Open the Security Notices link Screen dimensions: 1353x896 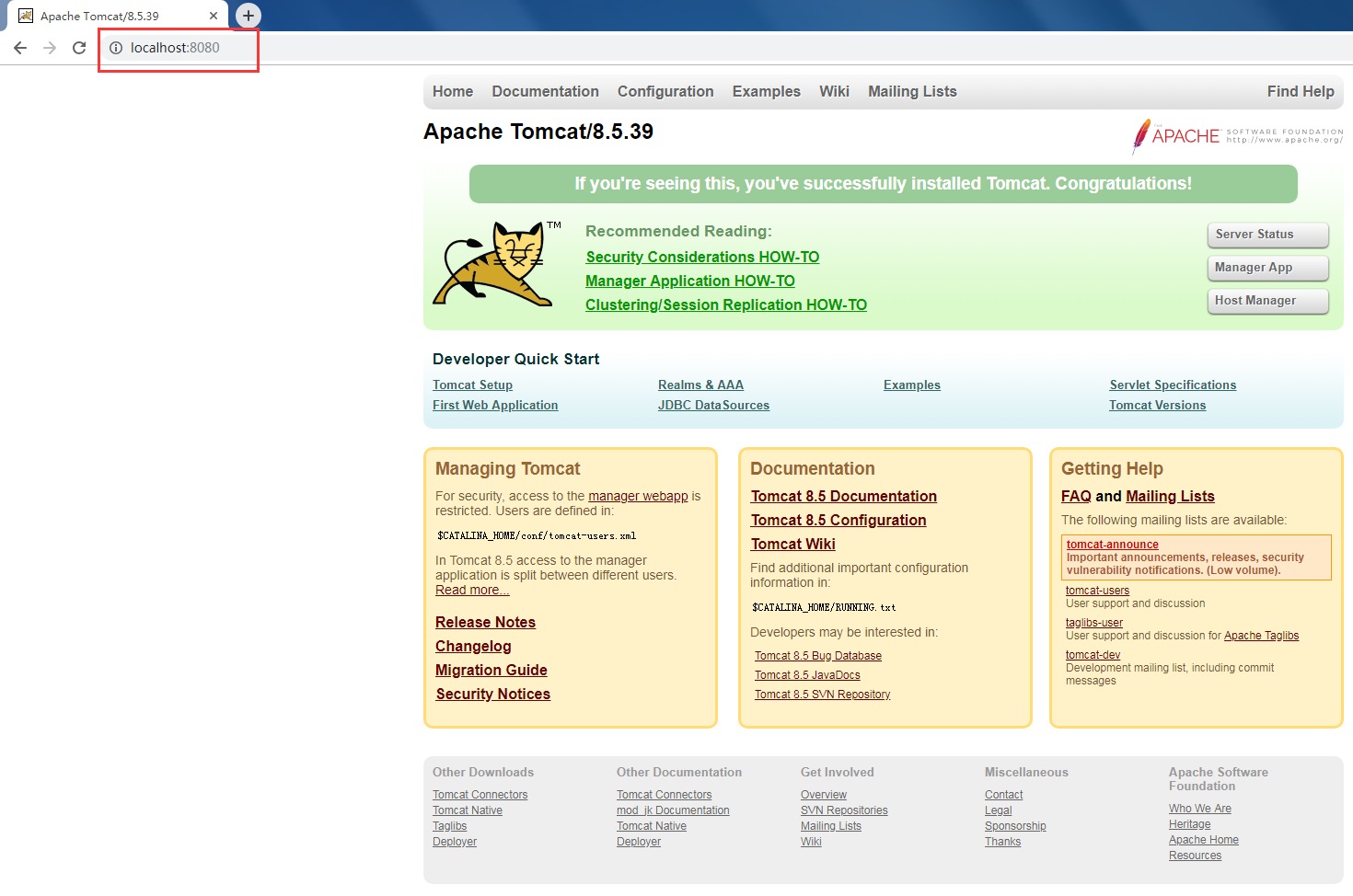[x=492, y=694]
